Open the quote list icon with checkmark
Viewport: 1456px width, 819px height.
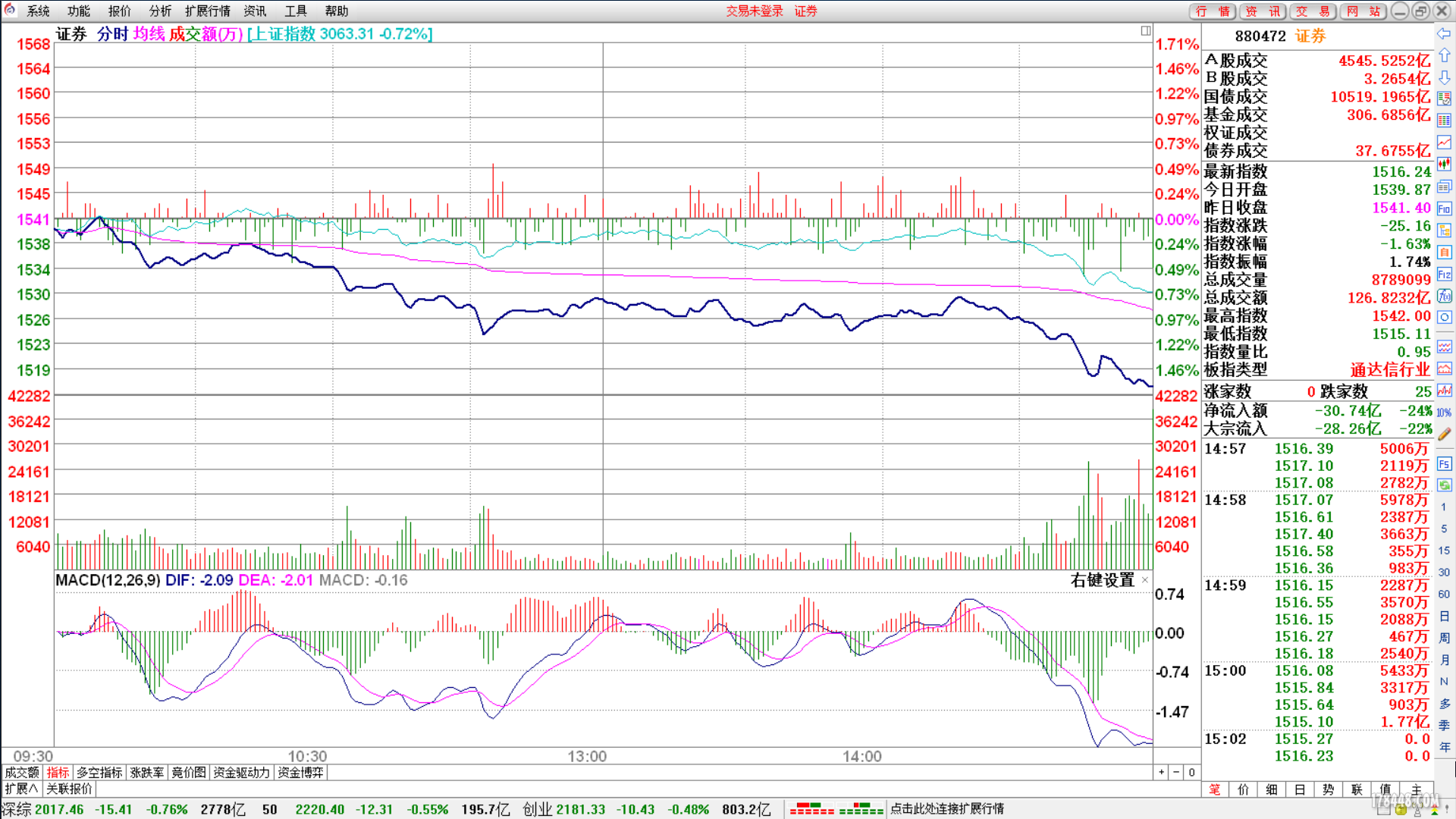pos(1444,99)
